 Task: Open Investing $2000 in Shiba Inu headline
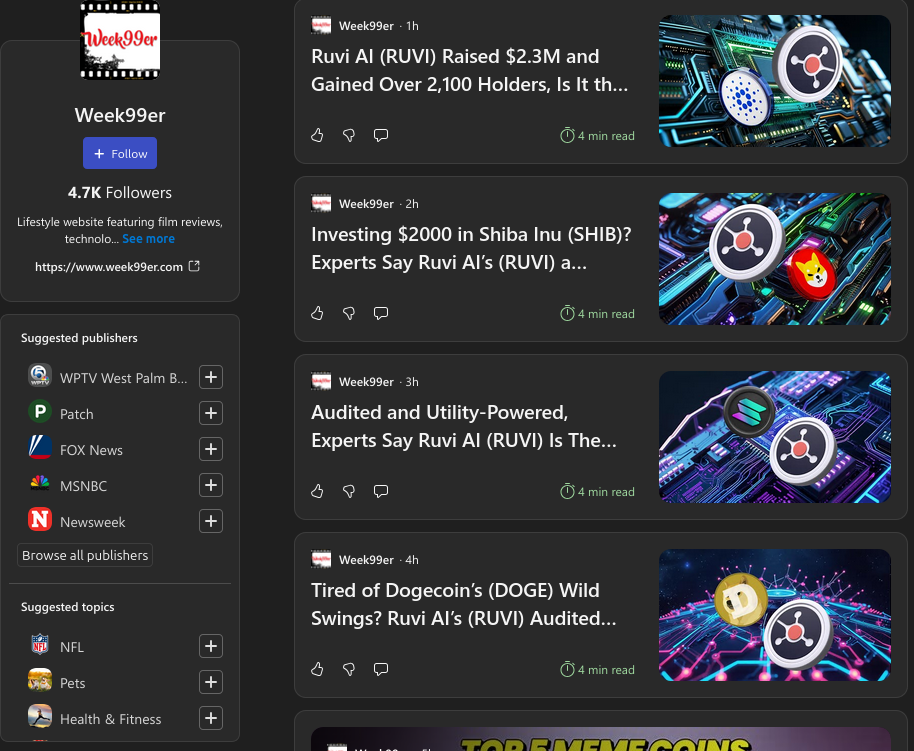coord(471,248)
